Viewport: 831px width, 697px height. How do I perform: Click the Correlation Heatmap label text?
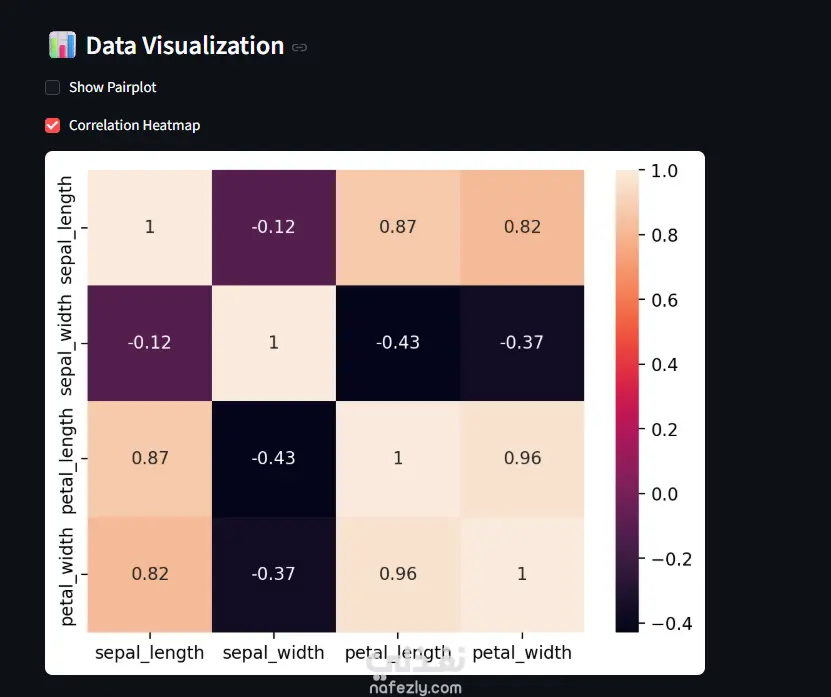click(x=135, y=126)
